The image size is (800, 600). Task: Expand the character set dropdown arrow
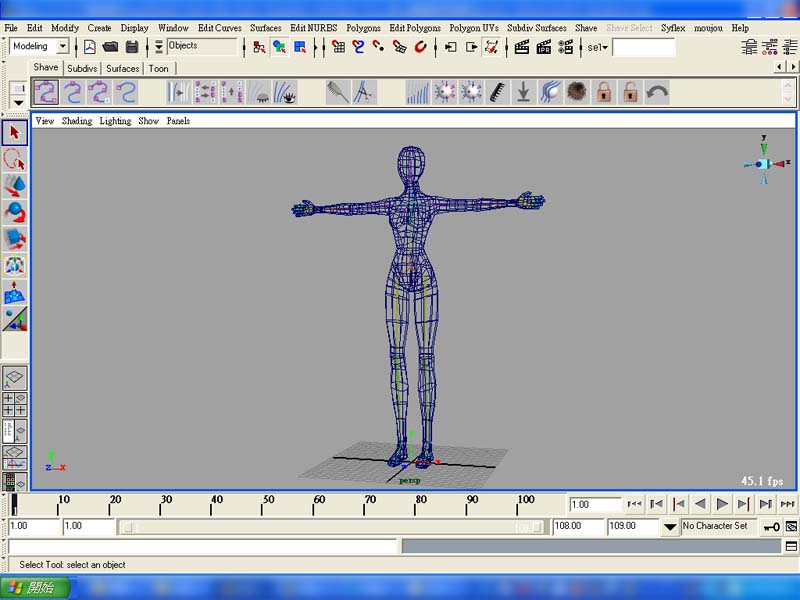(x=670, y=527)
